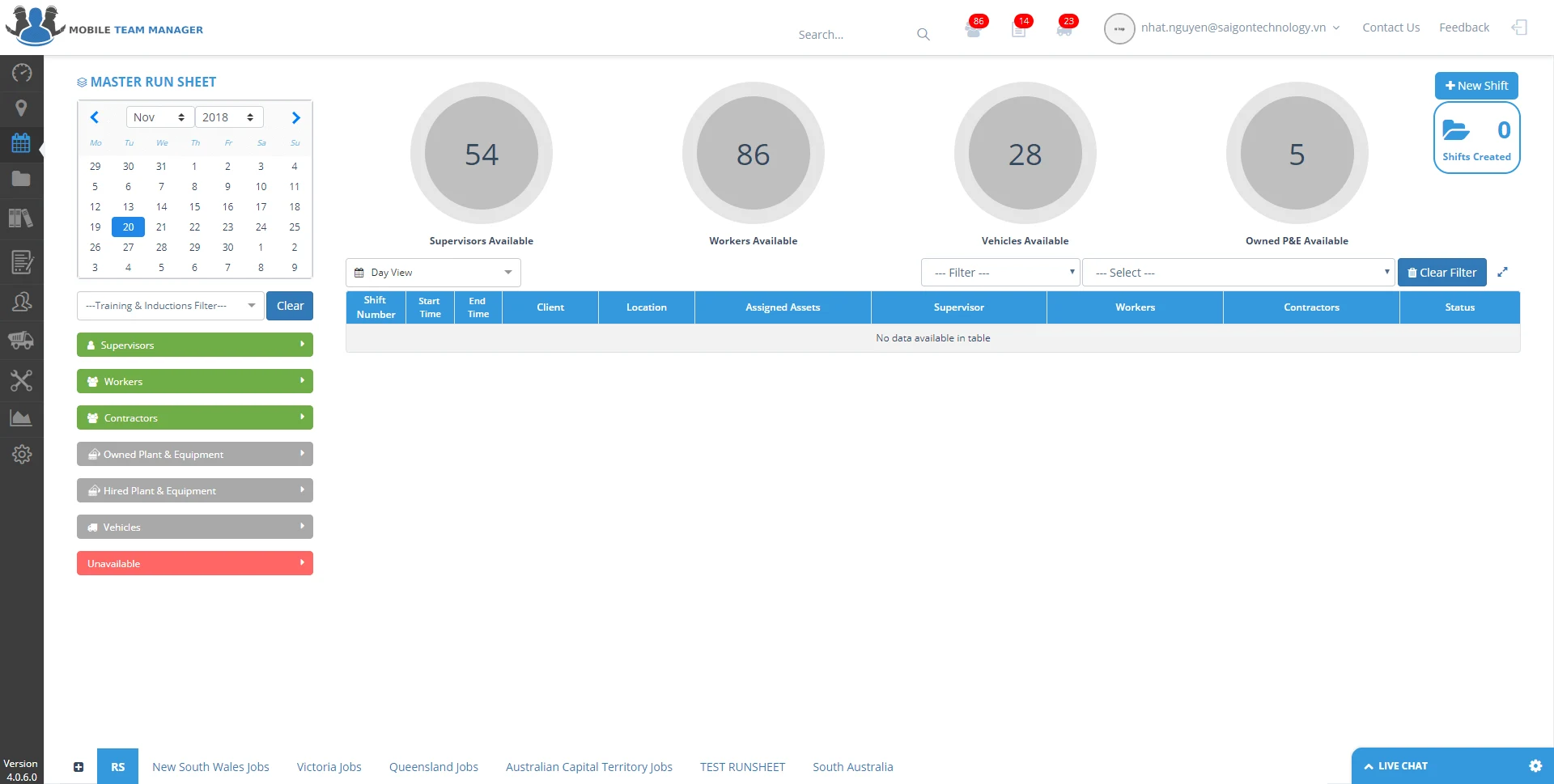1554x784 pixels.
Task: Expand the Supervisors panel
Action: (194, 345)
